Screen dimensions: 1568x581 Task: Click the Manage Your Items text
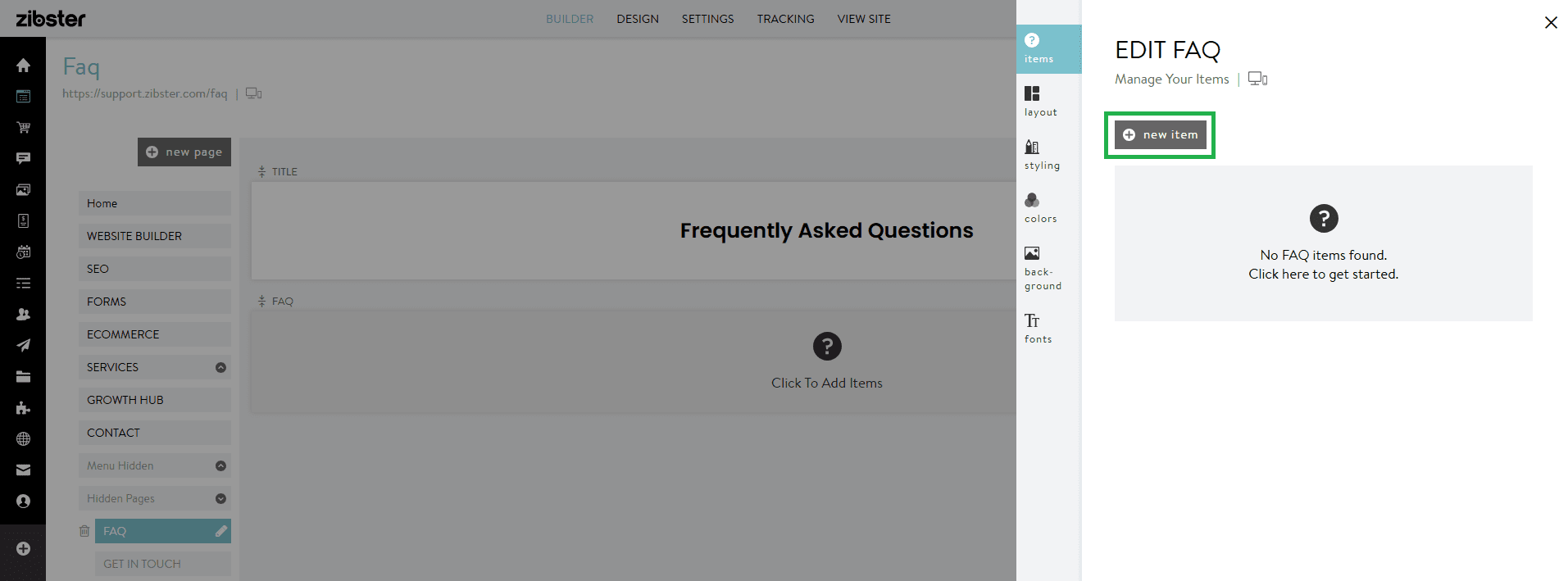point(1172,79)
